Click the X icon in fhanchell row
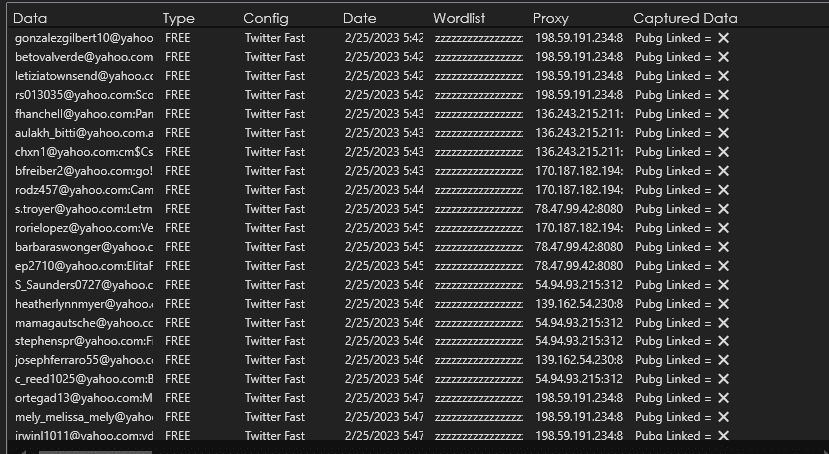Viewport: 829px width, 454px height. 723,114
